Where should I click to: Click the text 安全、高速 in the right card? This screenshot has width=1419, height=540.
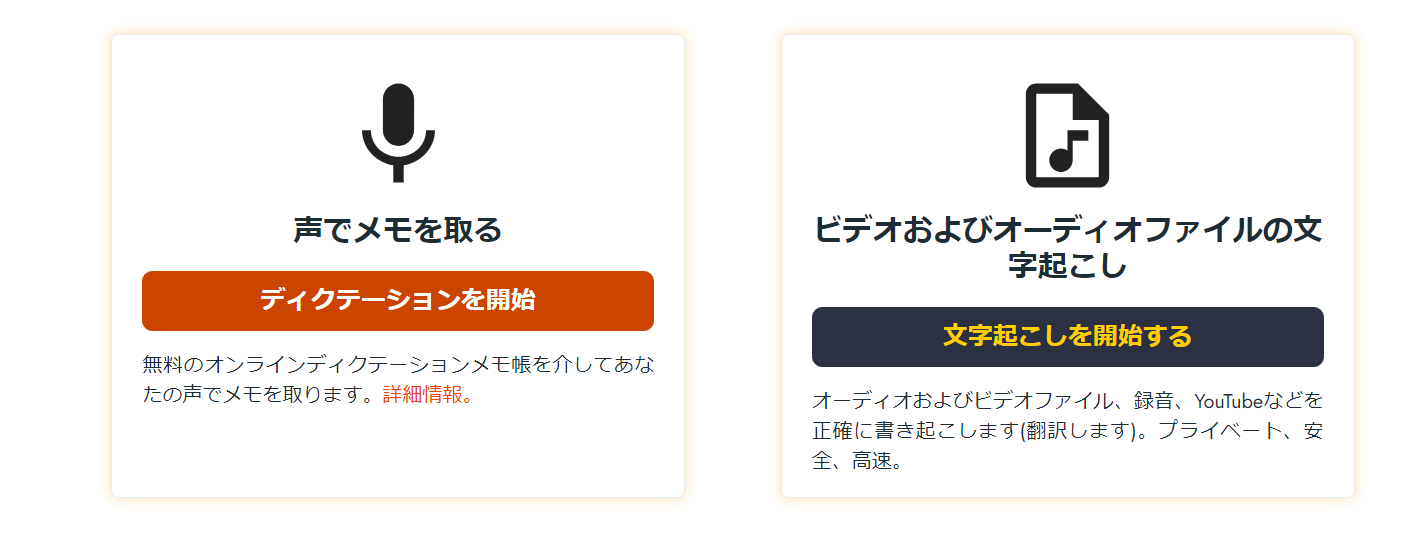[x=857, y=462]
